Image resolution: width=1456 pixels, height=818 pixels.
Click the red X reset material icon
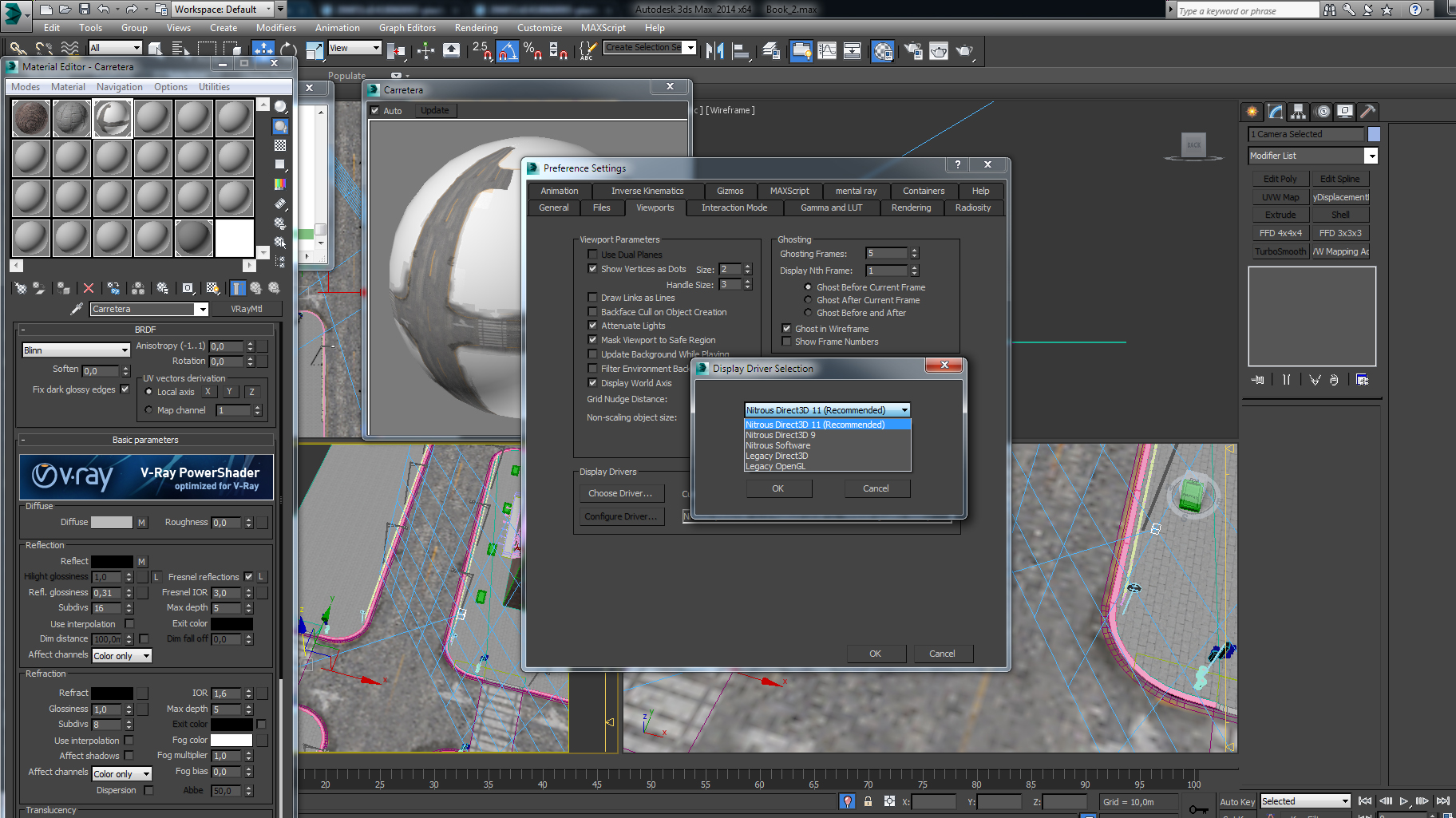click(x=89, y=288)
